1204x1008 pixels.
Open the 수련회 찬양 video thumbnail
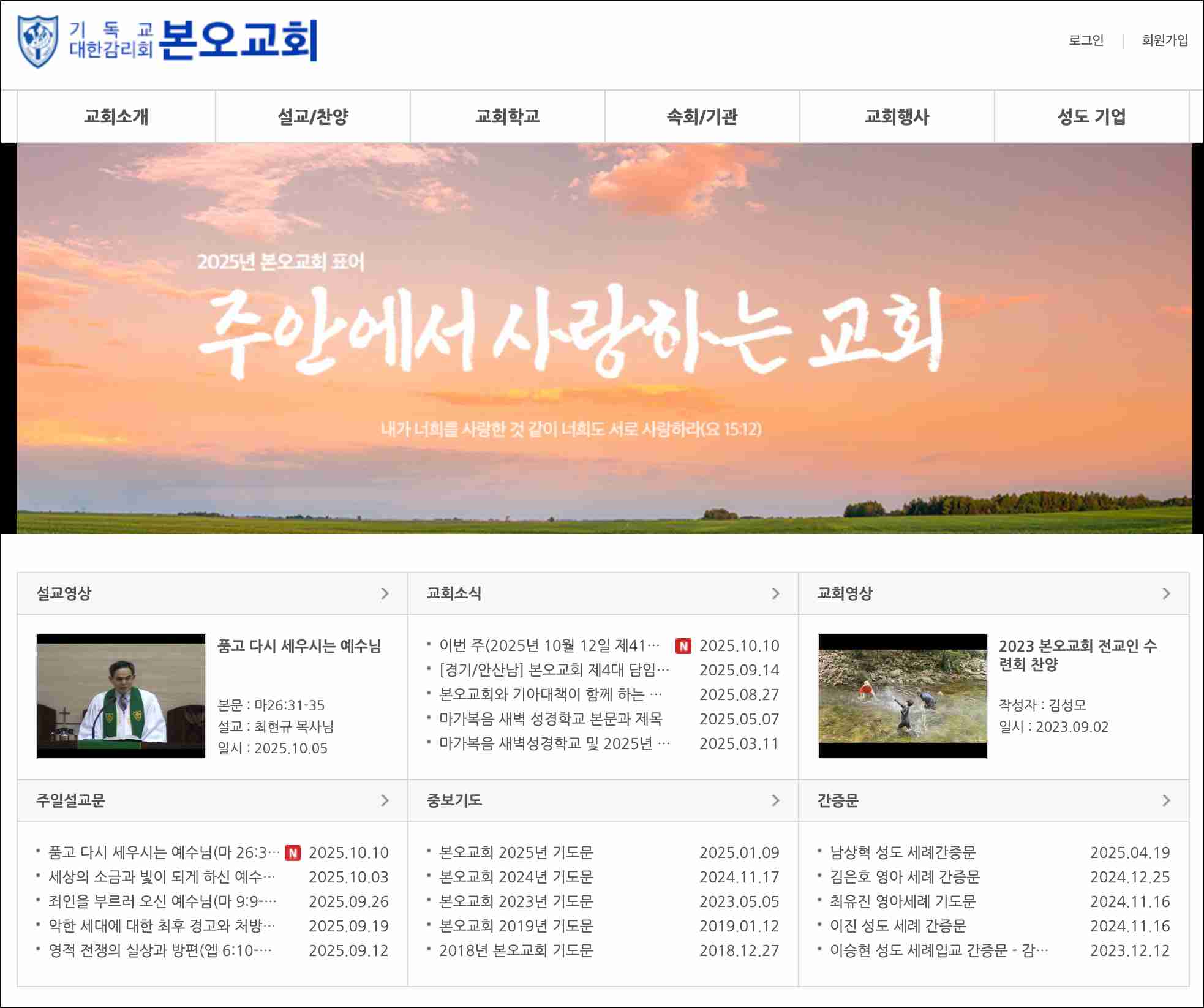pos(902,696)
